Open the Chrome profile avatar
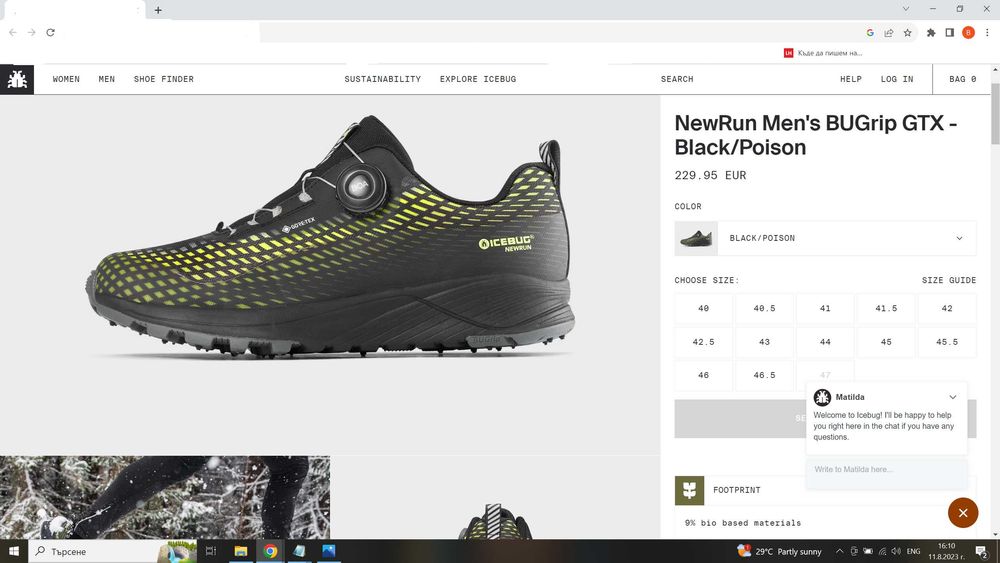Screen dimensions: 1000x563 point(968,33)
